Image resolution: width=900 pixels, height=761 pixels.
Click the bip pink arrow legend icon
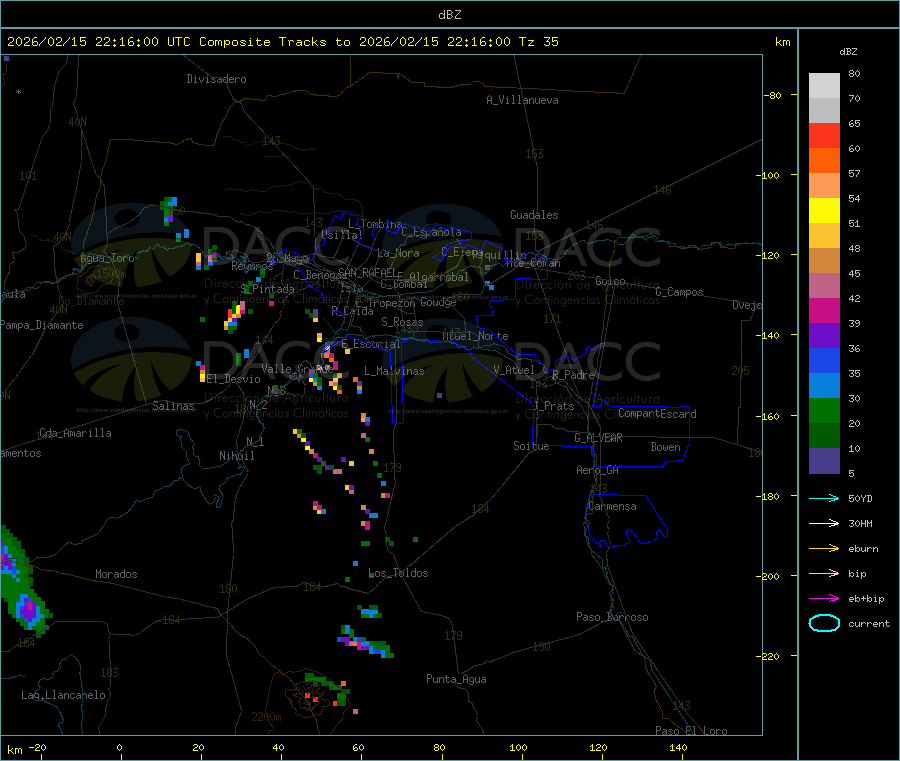[x=824, y=573]
